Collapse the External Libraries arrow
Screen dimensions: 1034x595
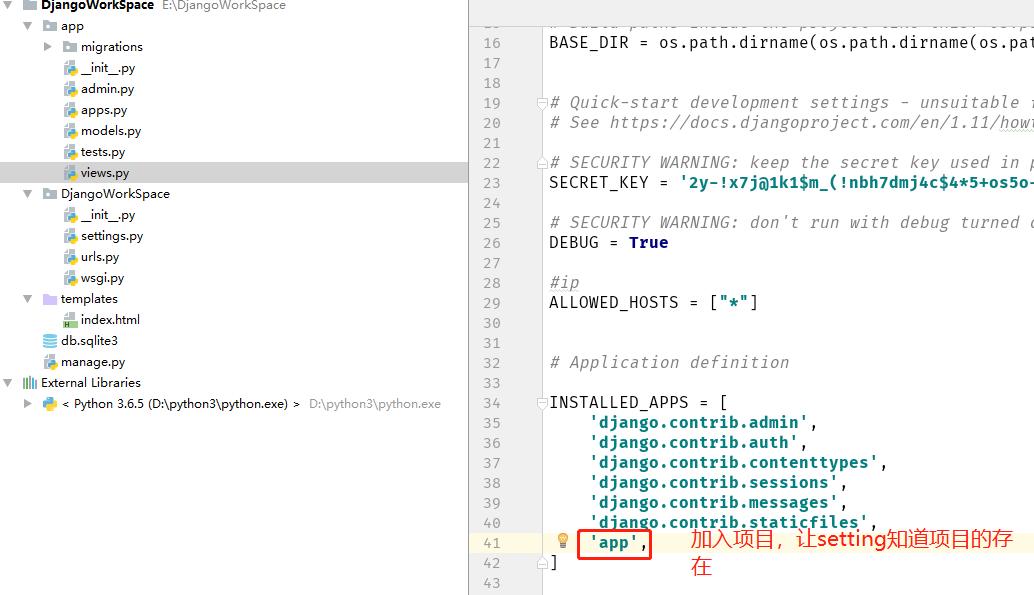8,383
